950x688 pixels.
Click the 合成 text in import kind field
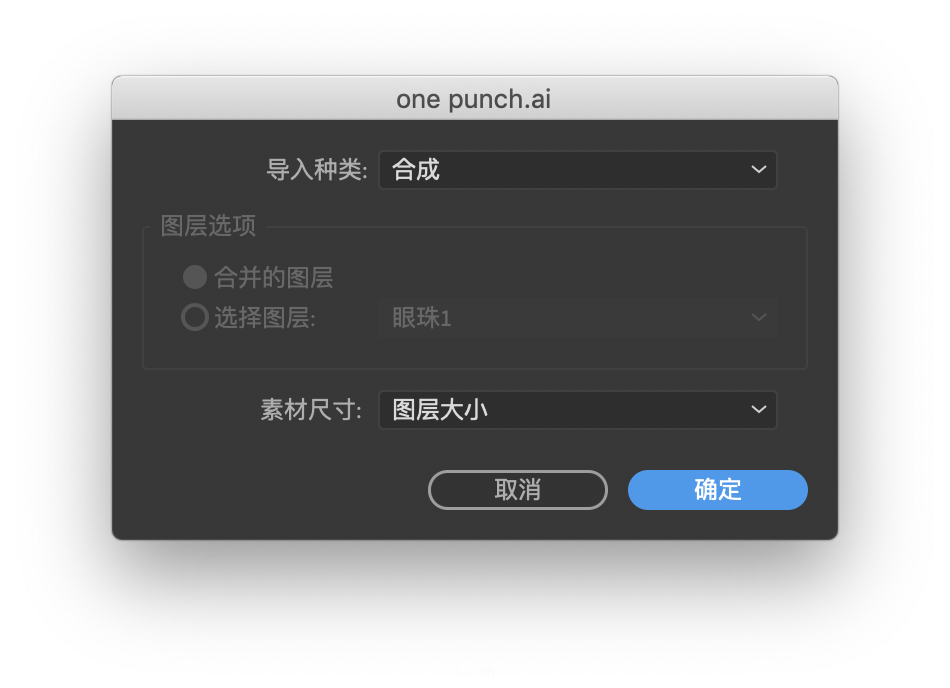coord(416,170)
